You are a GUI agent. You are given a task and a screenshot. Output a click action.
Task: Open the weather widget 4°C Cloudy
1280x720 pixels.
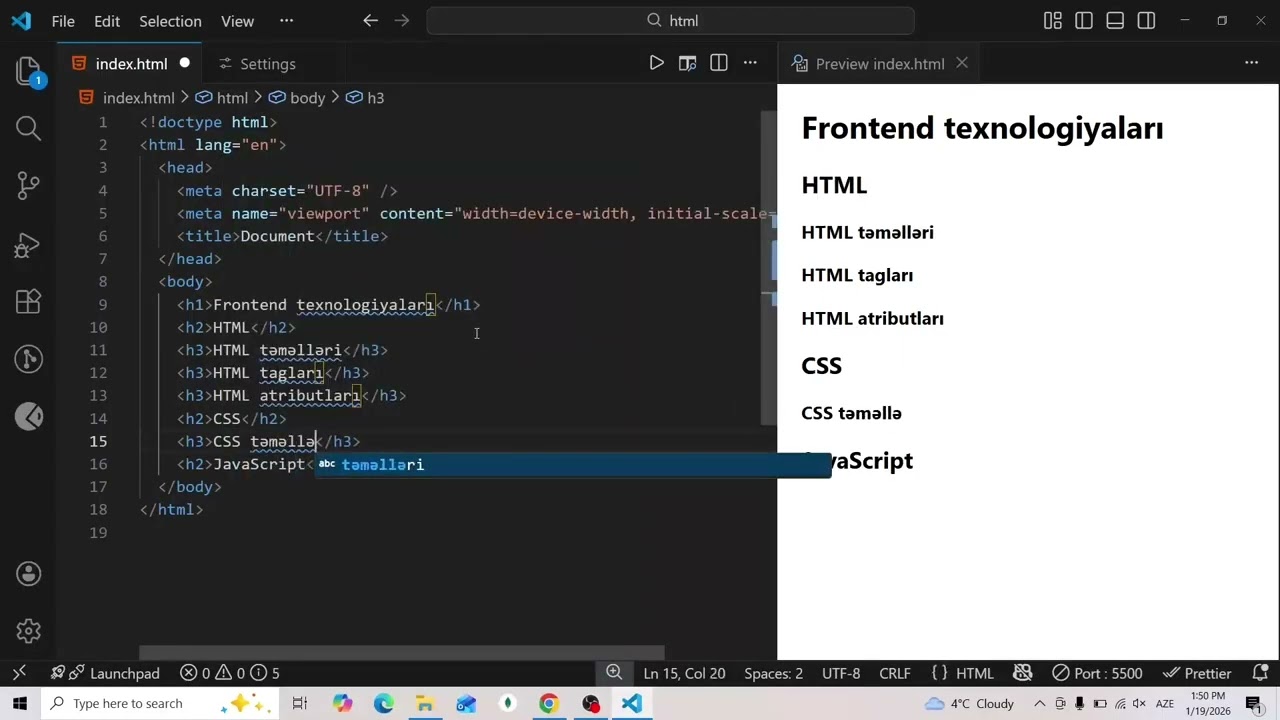969,703
